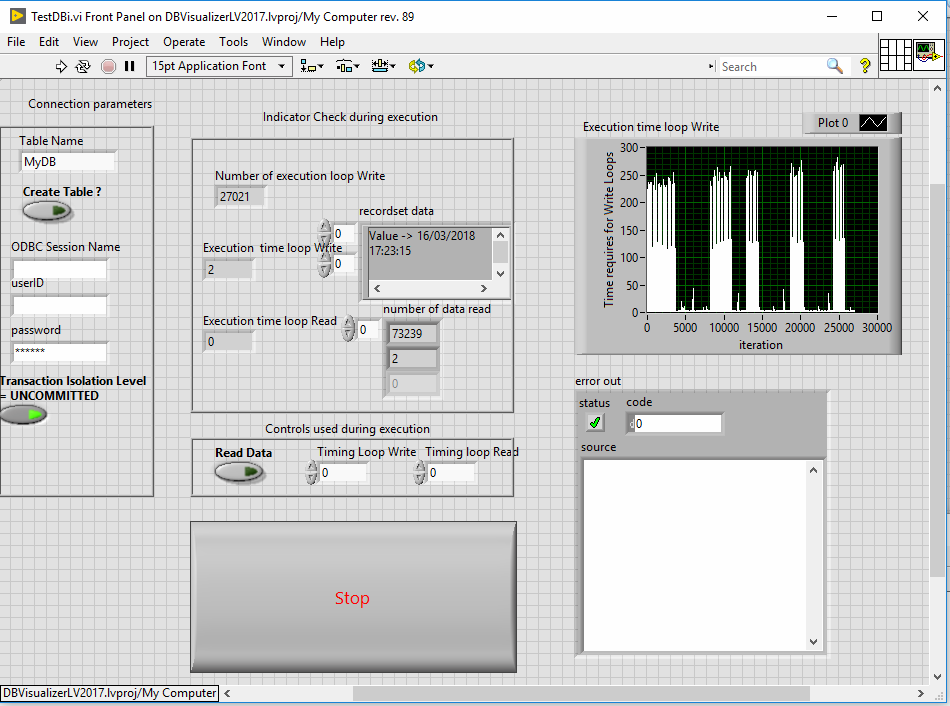Viewport: 950px width, 706px height.
Task: Toggle the Read Data switch
Action: 239,471
